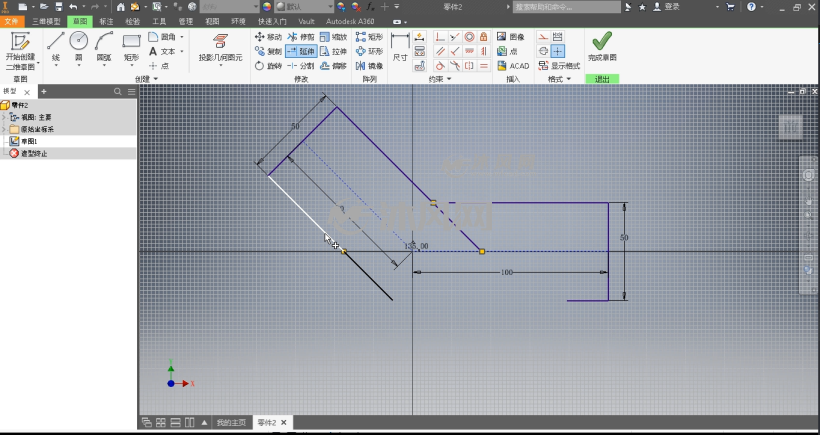
Task: Click the Fillet (圆角) tool
Action: click(162, 37)
